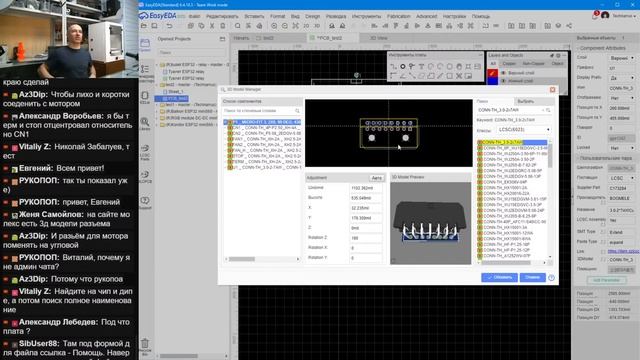Select the Hand pan tool in PCB tools
The image size is (640, 360).
459,66
